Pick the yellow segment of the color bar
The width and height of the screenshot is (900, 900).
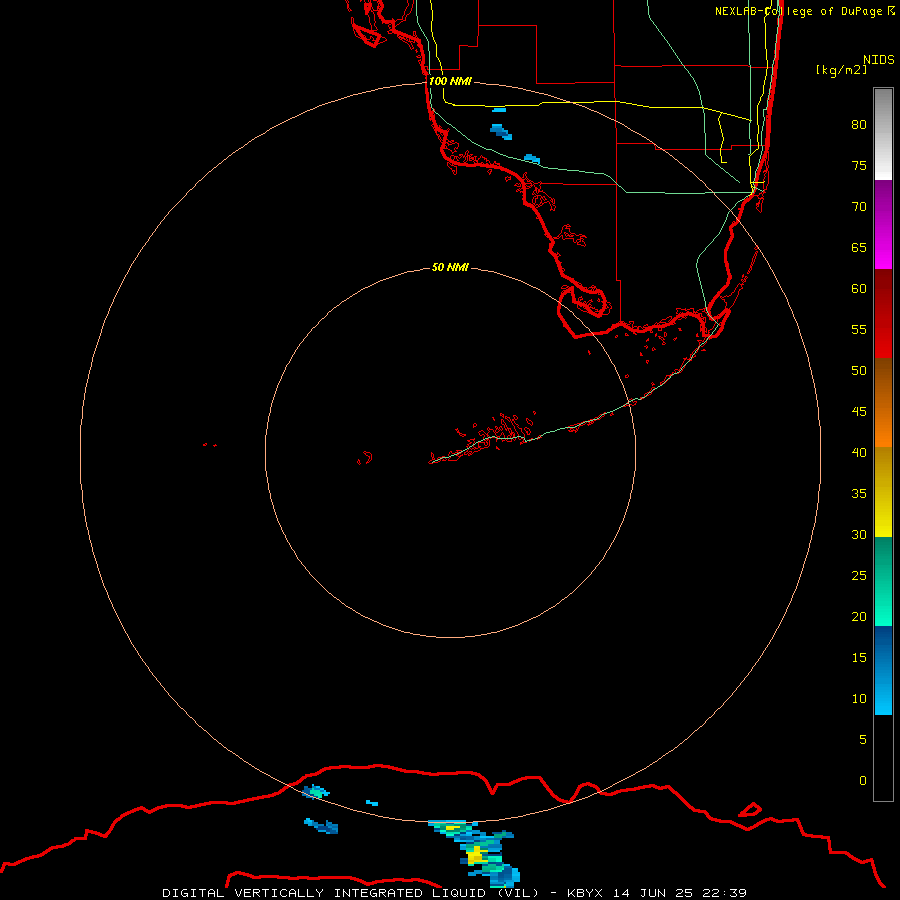[883, 492]
